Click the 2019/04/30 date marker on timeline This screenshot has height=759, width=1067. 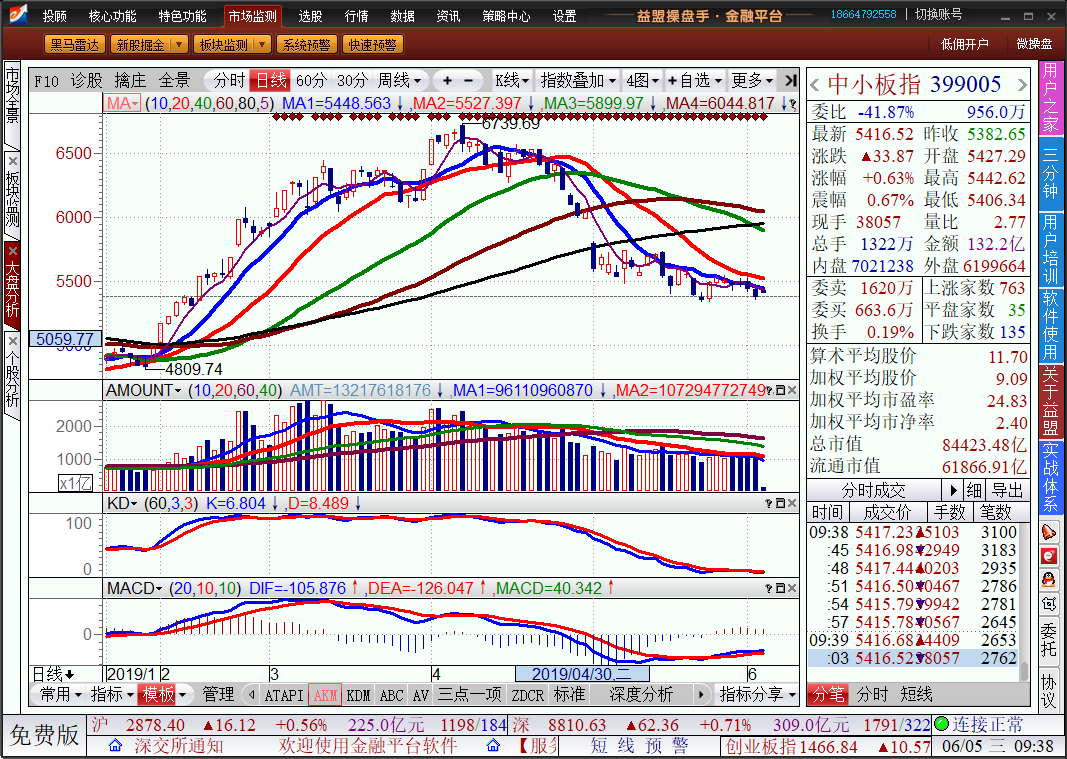tap(581, 674)
